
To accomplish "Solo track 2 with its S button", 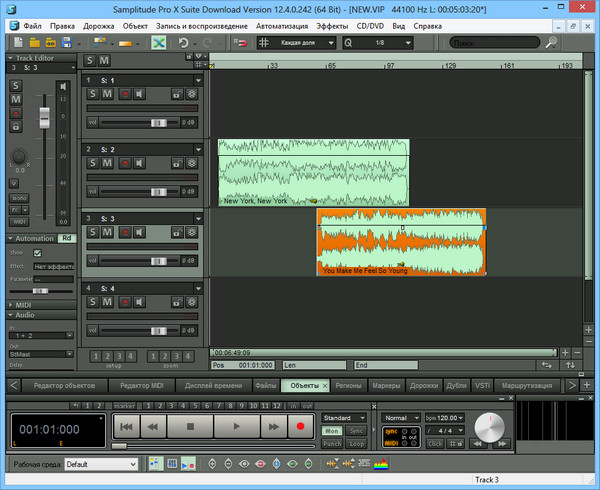I will tap(93, 163).
